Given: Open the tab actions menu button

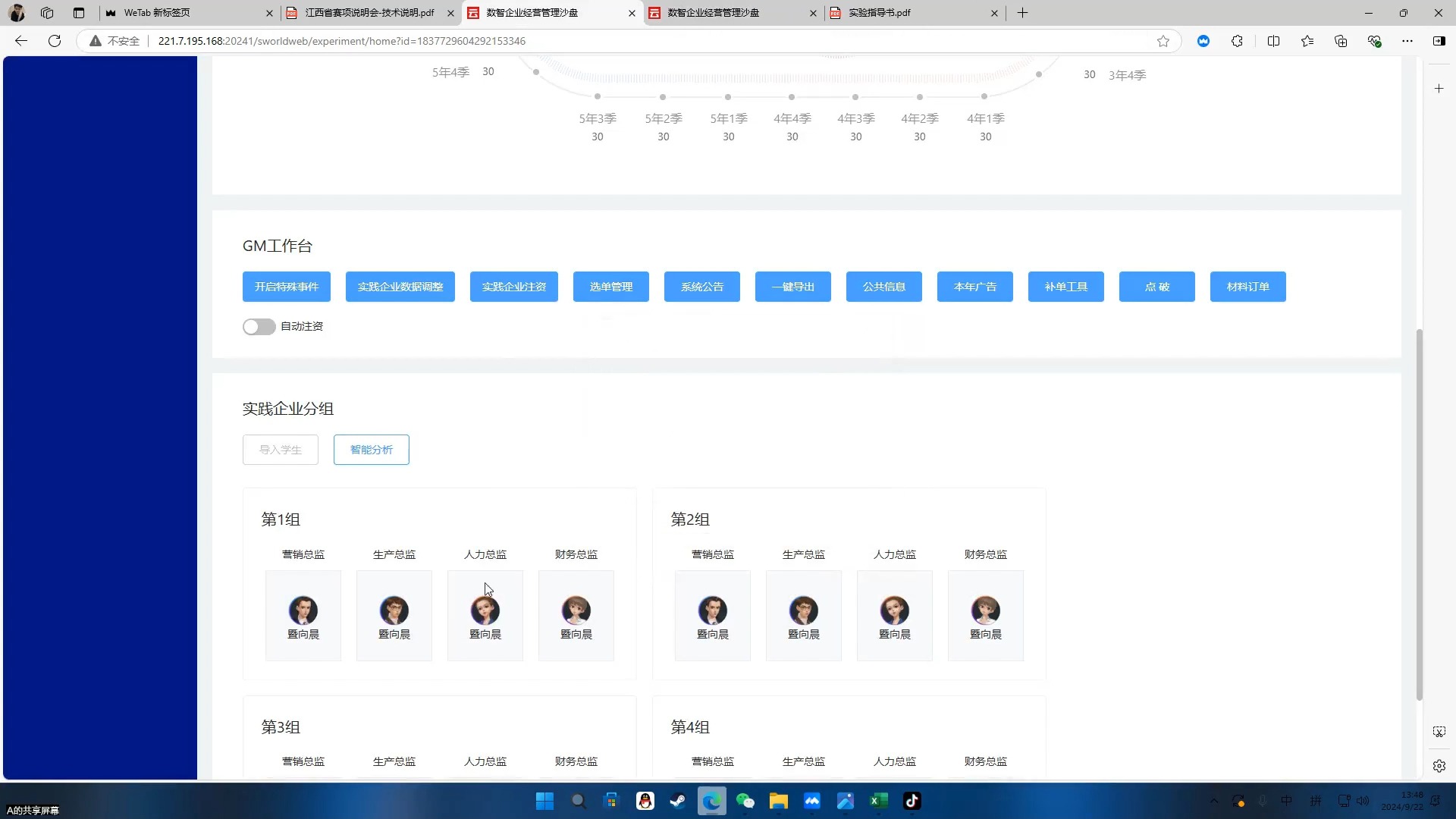Looking at the screenshot, I should pyautogui.click(x=79, y=13).
